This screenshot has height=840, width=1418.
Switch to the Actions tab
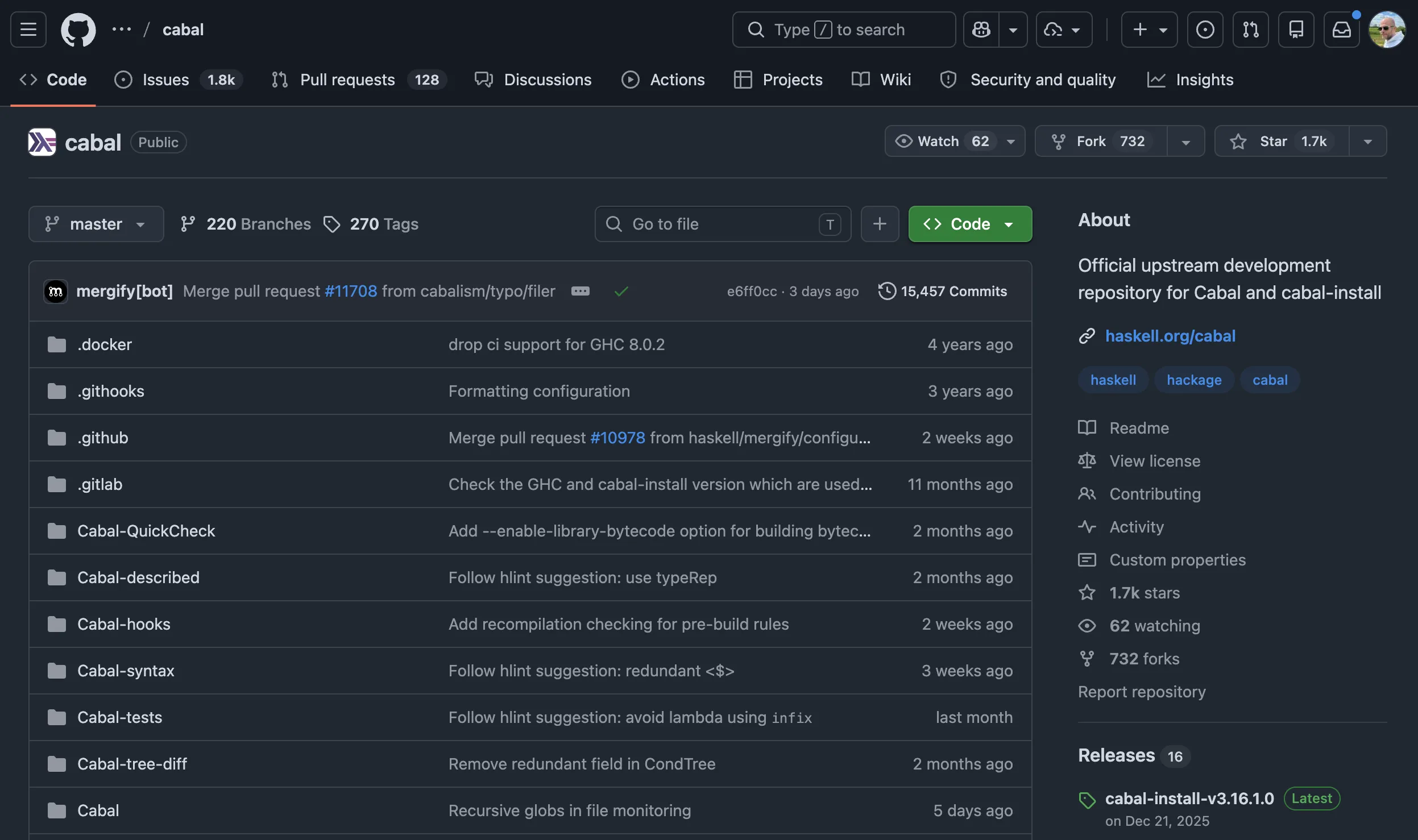[x=663, y=80]
